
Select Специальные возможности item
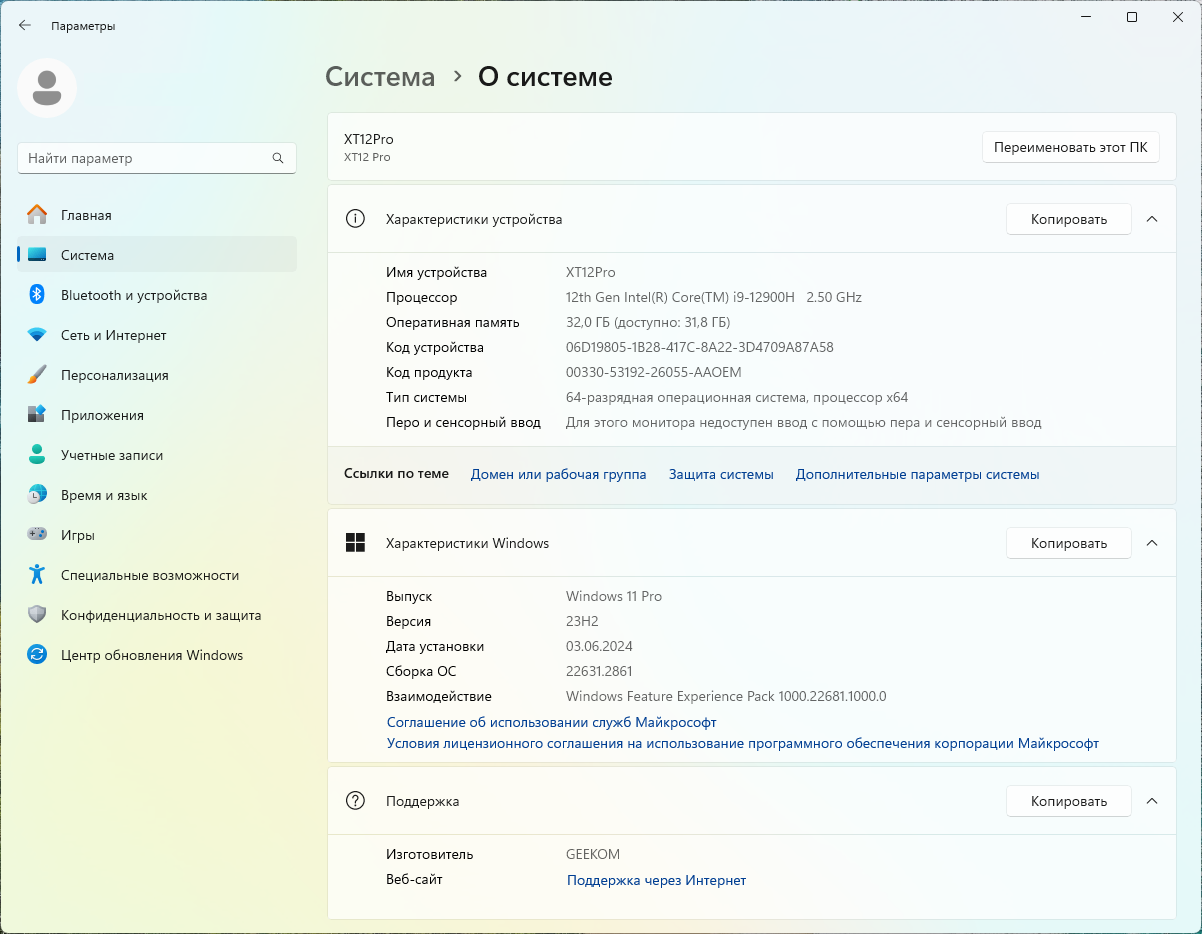157,575
